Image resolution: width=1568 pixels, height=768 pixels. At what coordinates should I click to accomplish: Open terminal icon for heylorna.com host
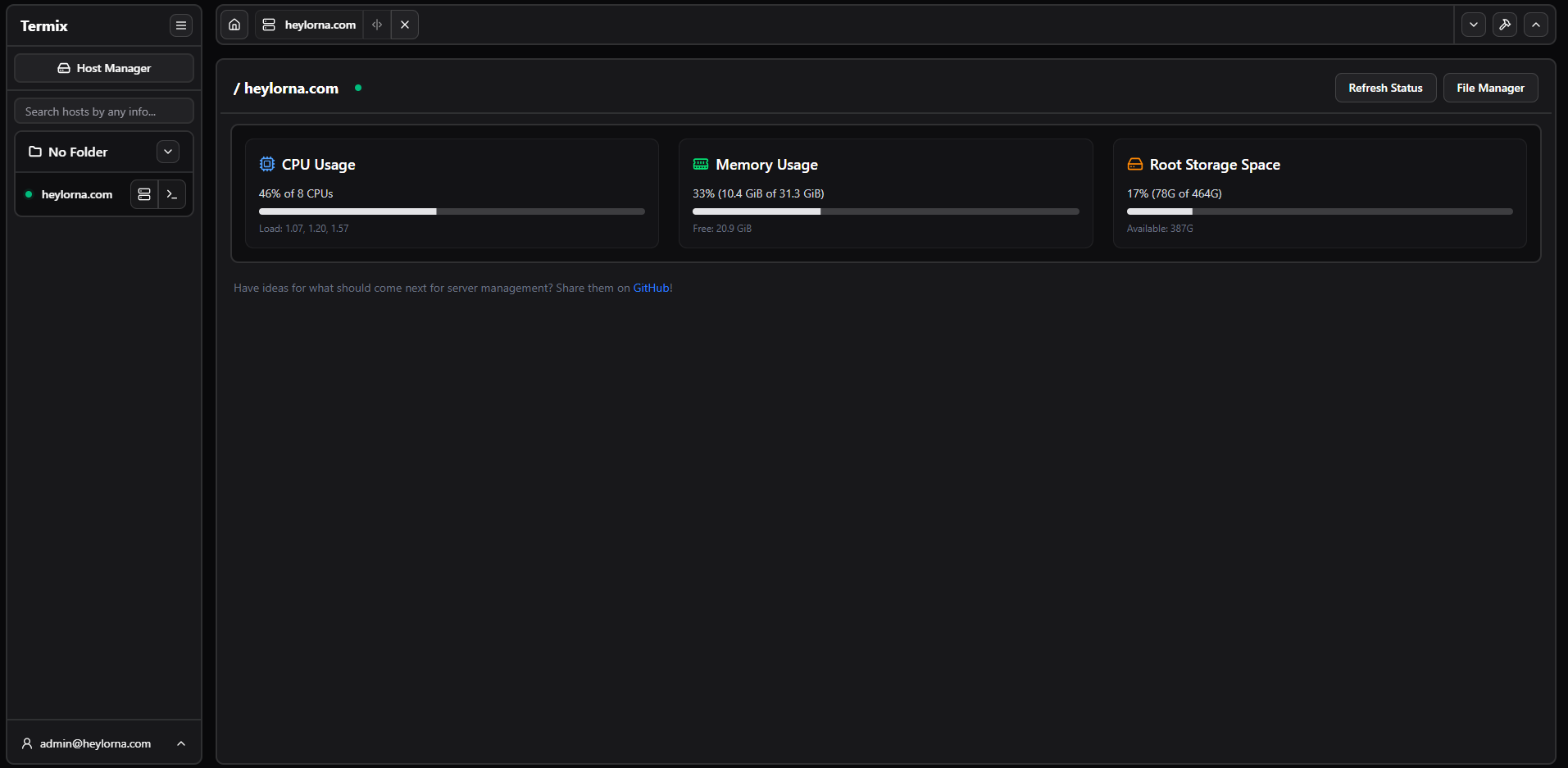click(x=172, y=194)
